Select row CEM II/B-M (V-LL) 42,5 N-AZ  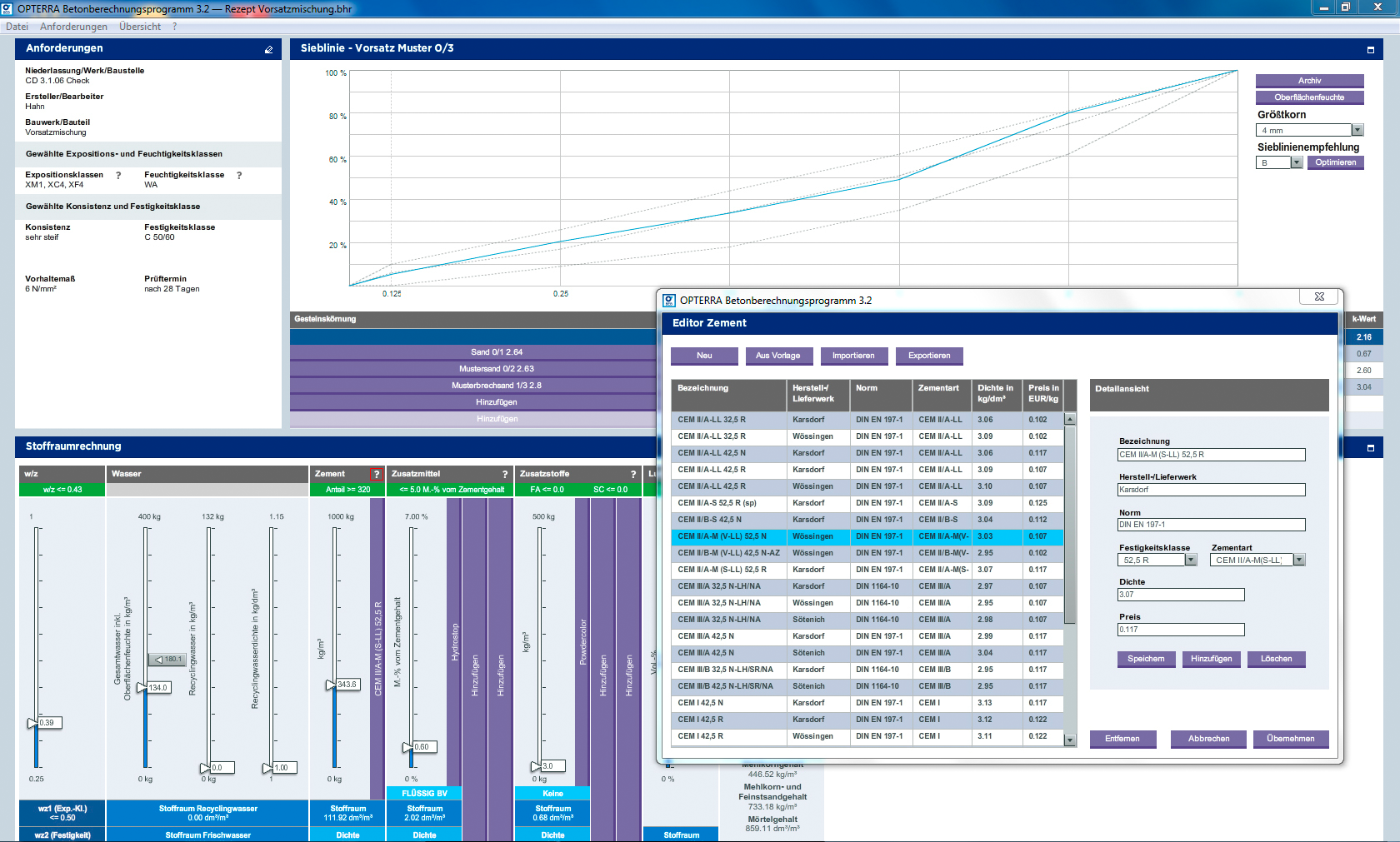(x=867, y=553)
